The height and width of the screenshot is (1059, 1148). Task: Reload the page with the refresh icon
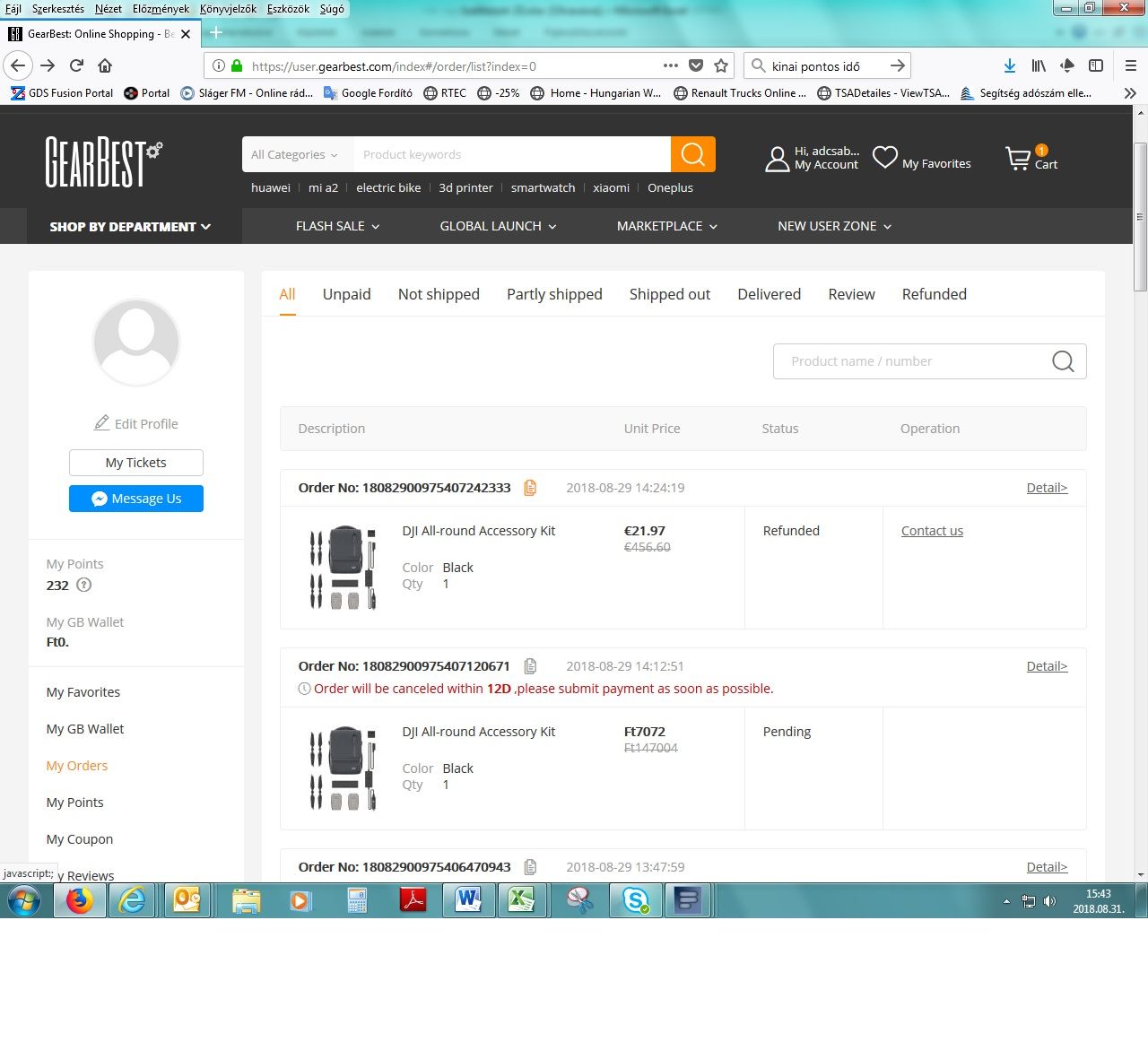(x=77, y=65)
